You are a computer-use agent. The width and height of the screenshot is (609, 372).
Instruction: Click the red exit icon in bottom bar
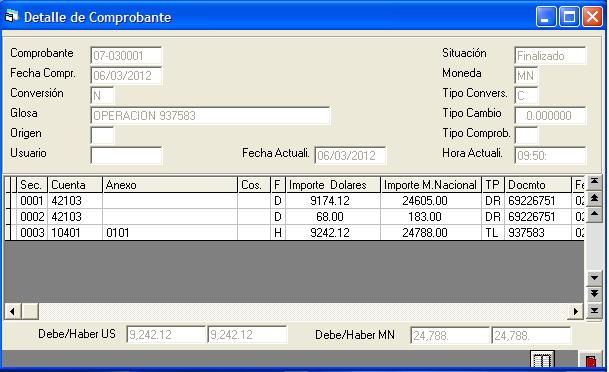click(591, 361)
